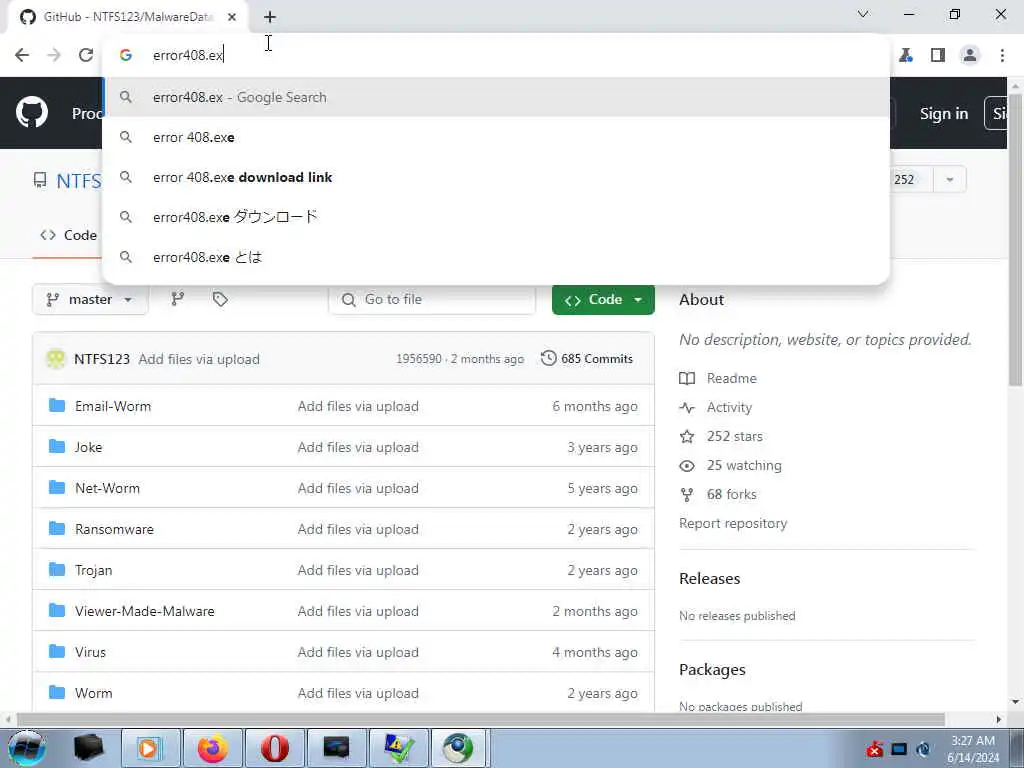Viewport: 1024px width, 768px height.
Task: Choose 'error408.exe とは' suggestion
Action: tap(496, 257)
